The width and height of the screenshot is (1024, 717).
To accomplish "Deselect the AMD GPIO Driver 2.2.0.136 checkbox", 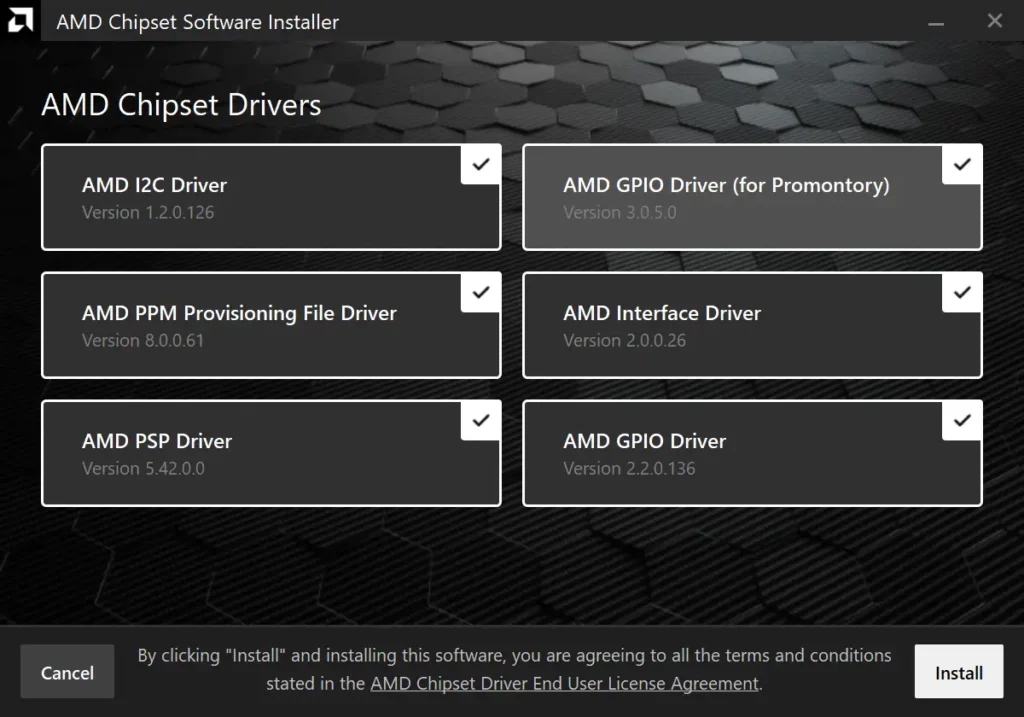I will [962, 421].
